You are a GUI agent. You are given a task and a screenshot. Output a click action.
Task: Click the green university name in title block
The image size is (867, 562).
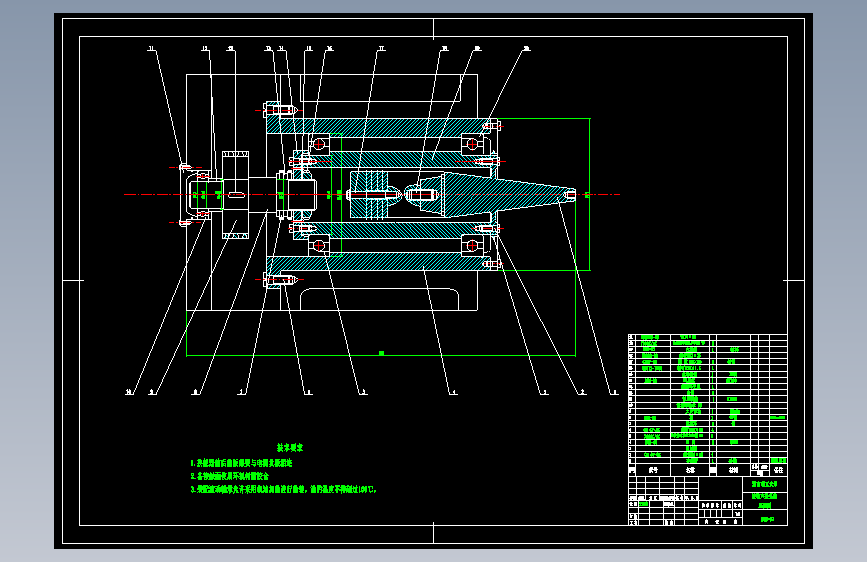pyautogui.click(x=765, y=484)
